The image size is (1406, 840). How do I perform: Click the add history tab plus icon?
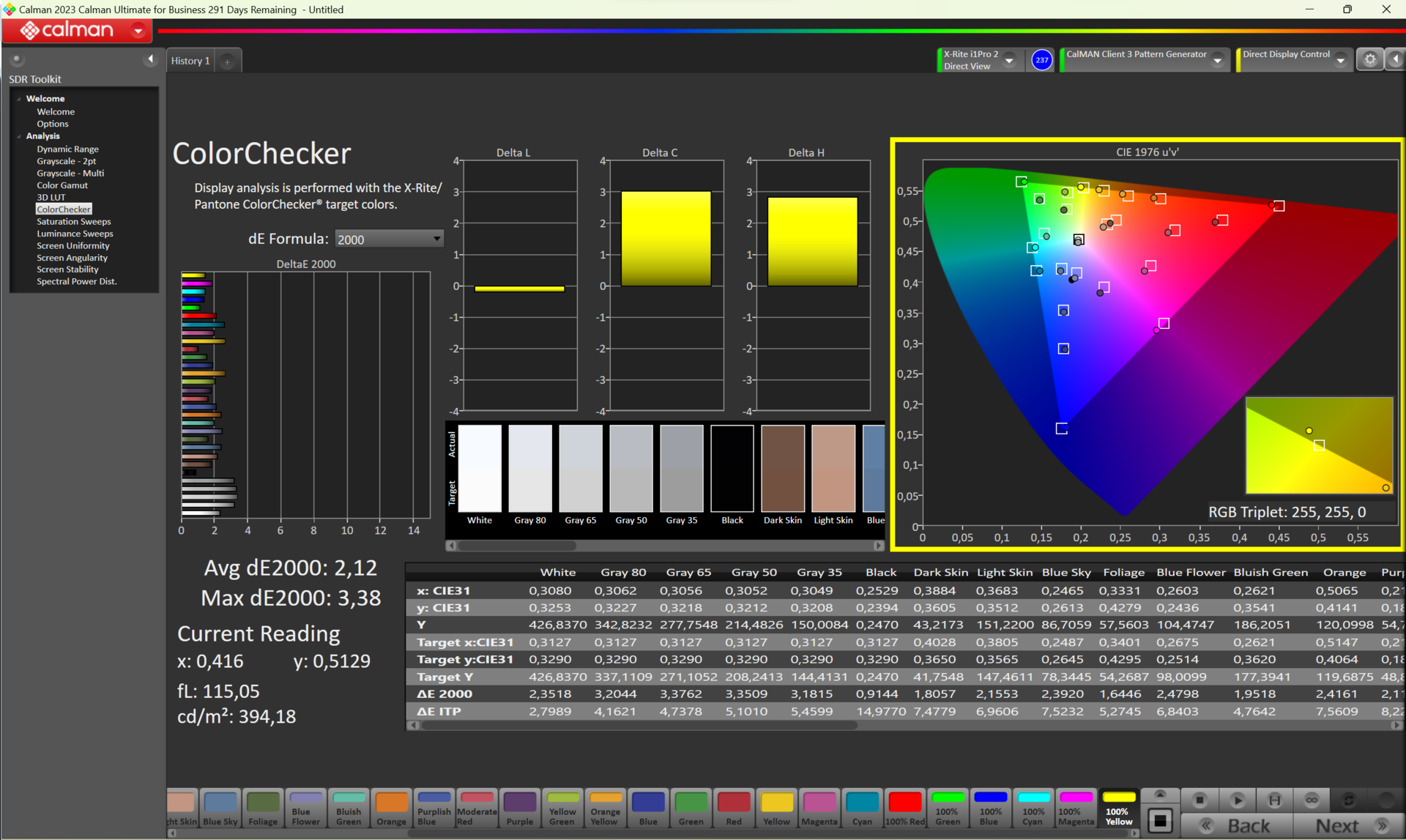(x=227, y=62)
